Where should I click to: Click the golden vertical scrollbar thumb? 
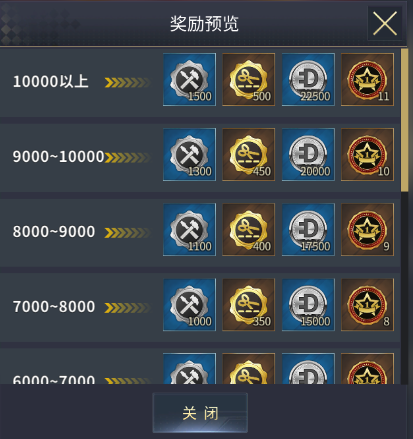404,120
